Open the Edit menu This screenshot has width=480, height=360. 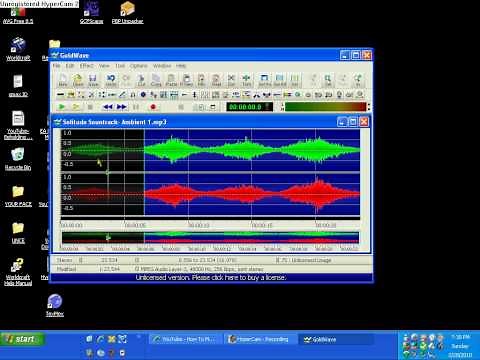(70, 66)
